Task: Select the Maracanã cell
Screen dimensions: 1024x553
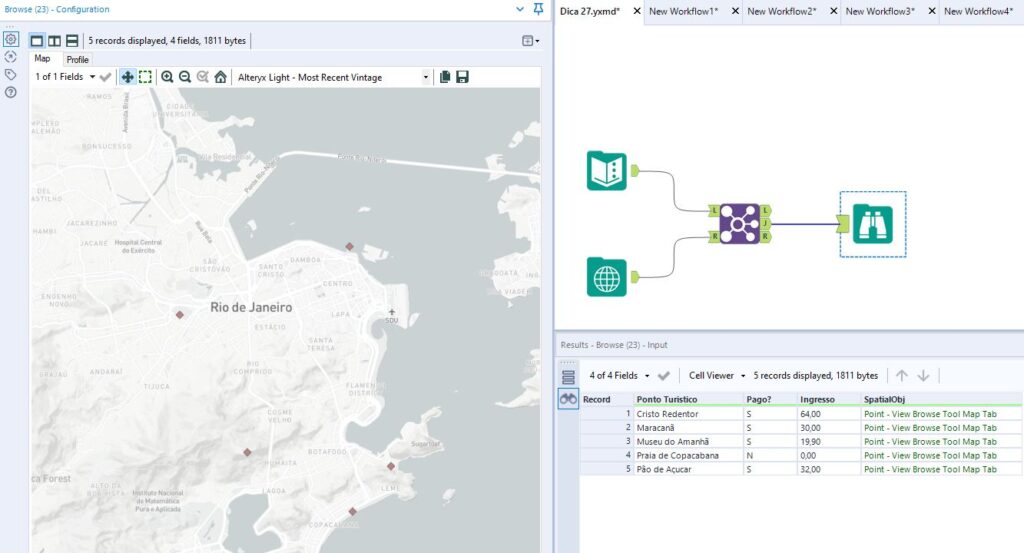Action: coord(688,428)
